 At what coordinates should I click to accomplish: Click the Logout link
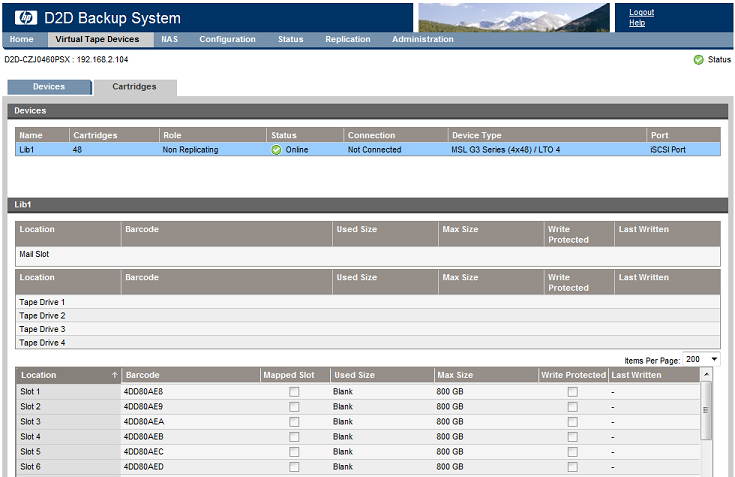(641, 13)
